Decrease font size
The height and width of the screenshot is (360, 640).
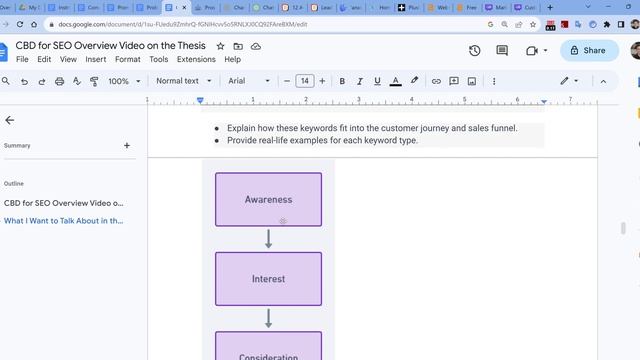pyautogui.click(x=287, y=81)
